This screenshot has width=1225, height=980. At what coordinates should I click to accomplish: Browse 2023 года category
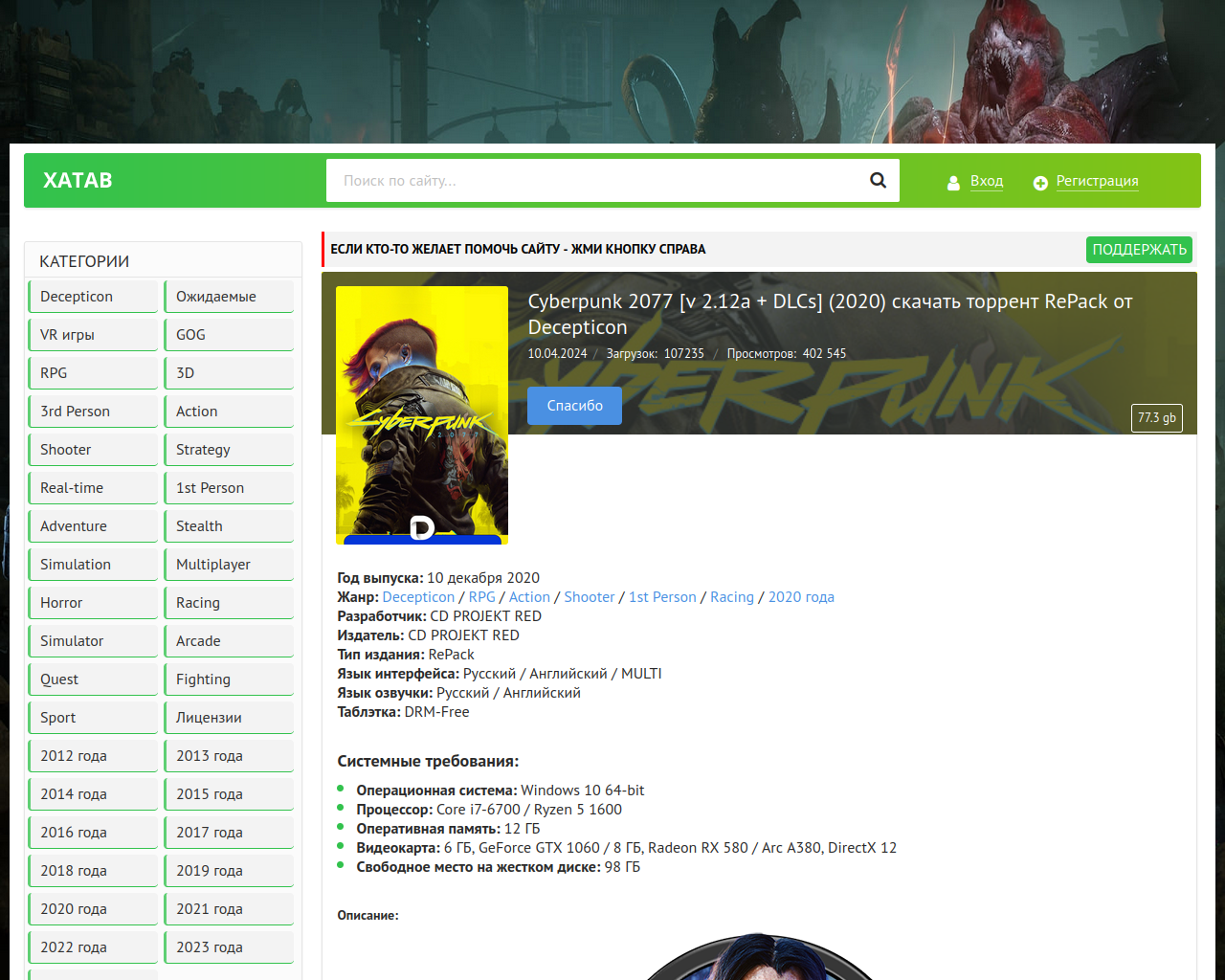[229, 947]
